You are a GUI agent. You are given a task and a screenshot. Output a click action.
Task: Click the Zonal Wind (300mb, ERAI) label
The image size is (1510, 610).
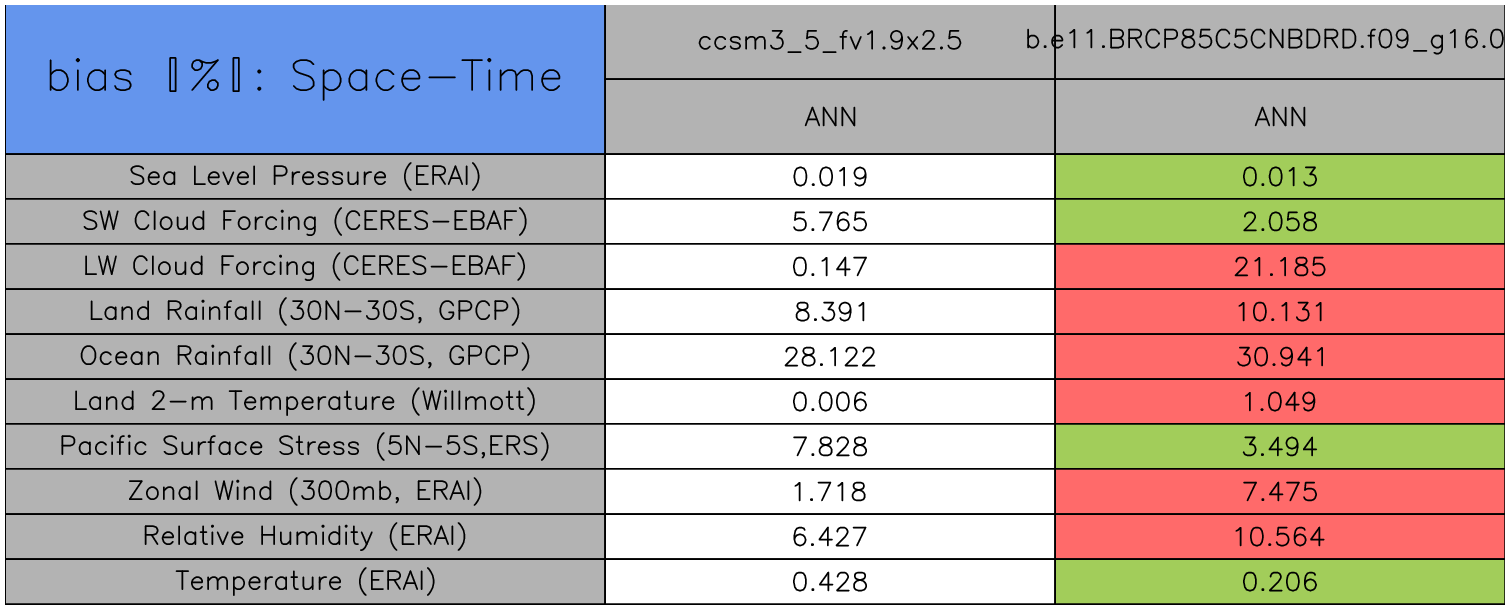pyautogui.click(x=305, y=491)
